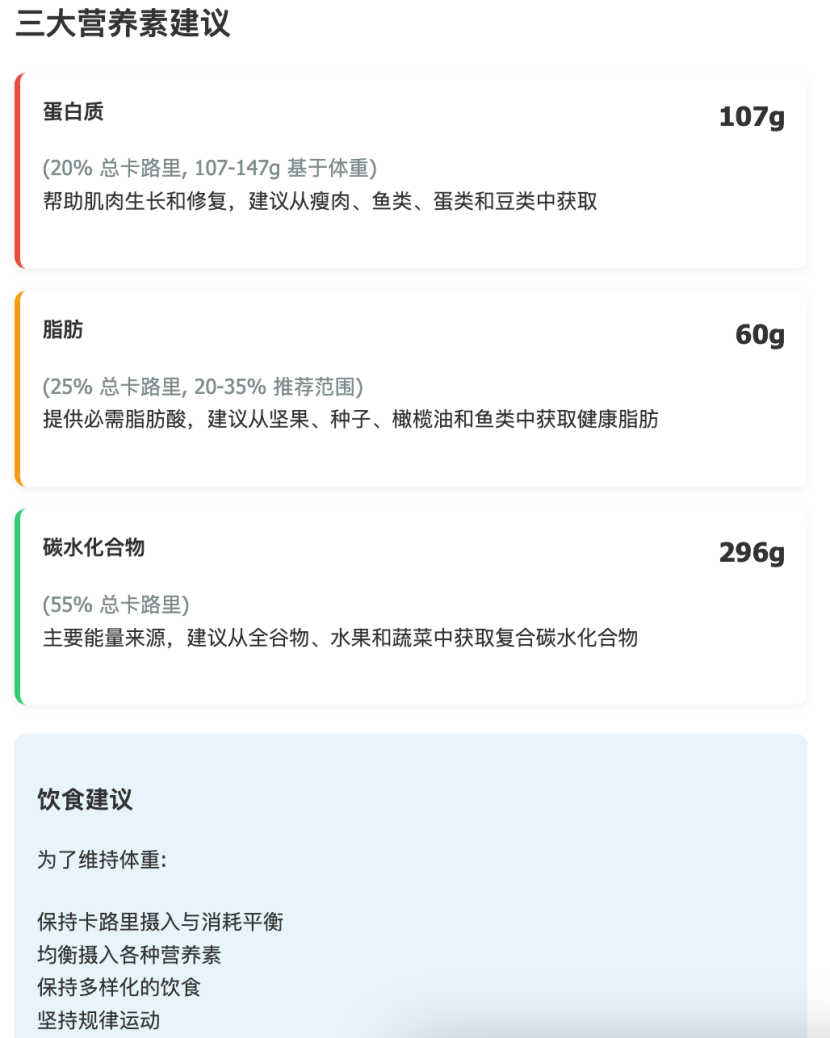Click the green accent bar of the carb card

click(19, 606)
